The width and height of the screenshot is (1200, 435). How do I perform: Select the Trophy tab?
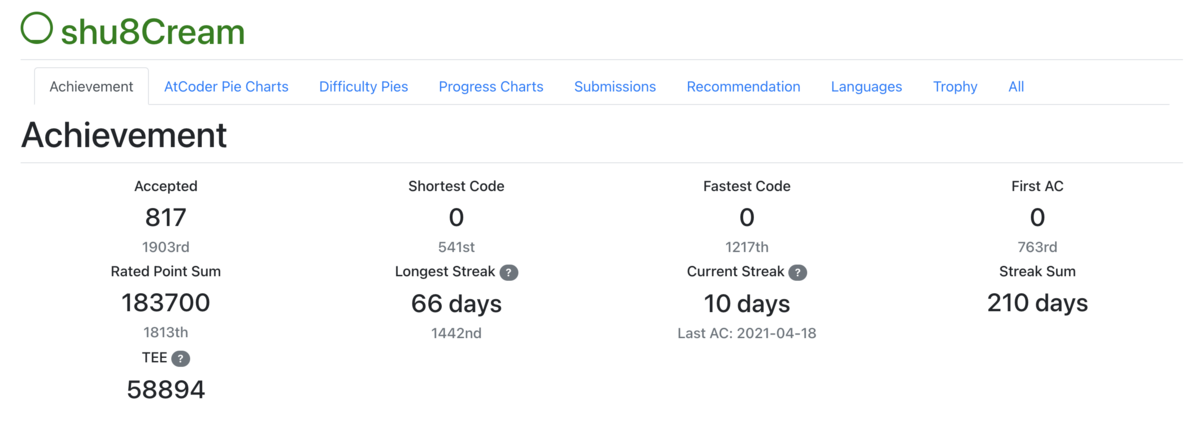tap(955, 87)
